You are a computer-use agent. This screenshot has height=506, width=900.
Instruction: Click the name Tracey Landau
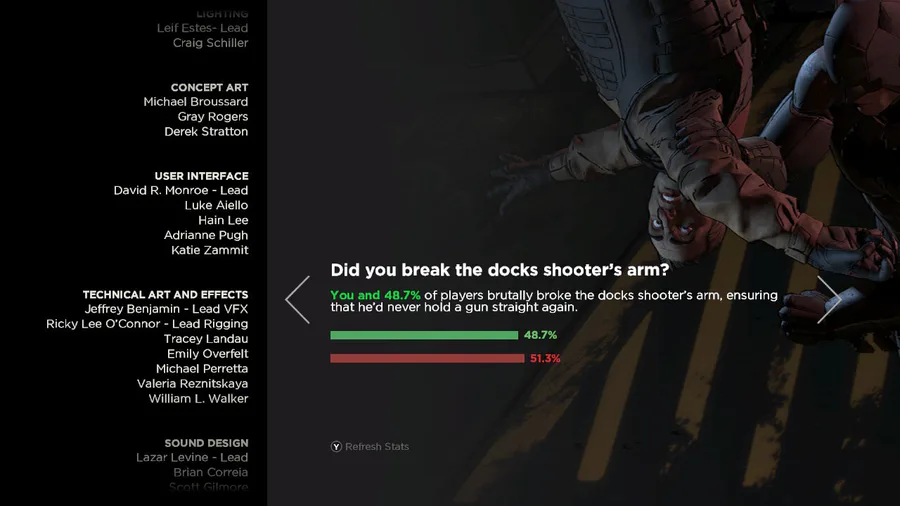point(206,339)
